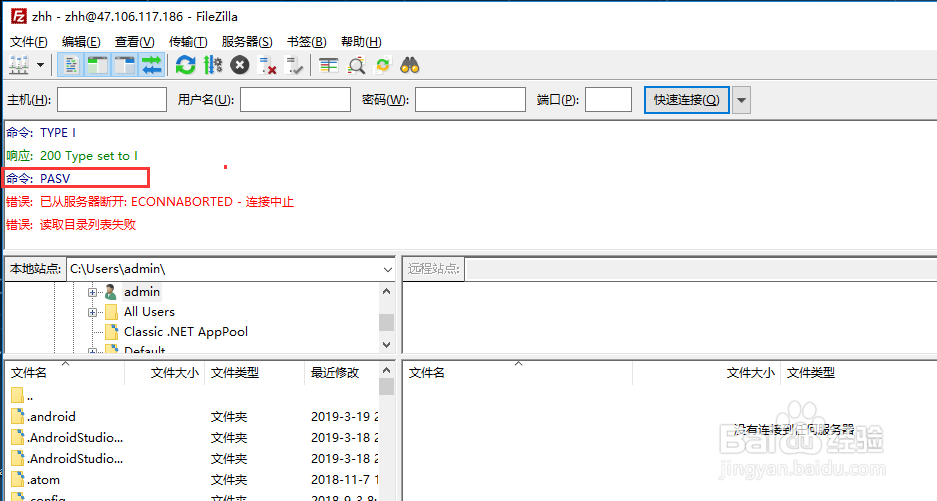
Task: Sort local files by 文件名 column
Action: (65, 372)
